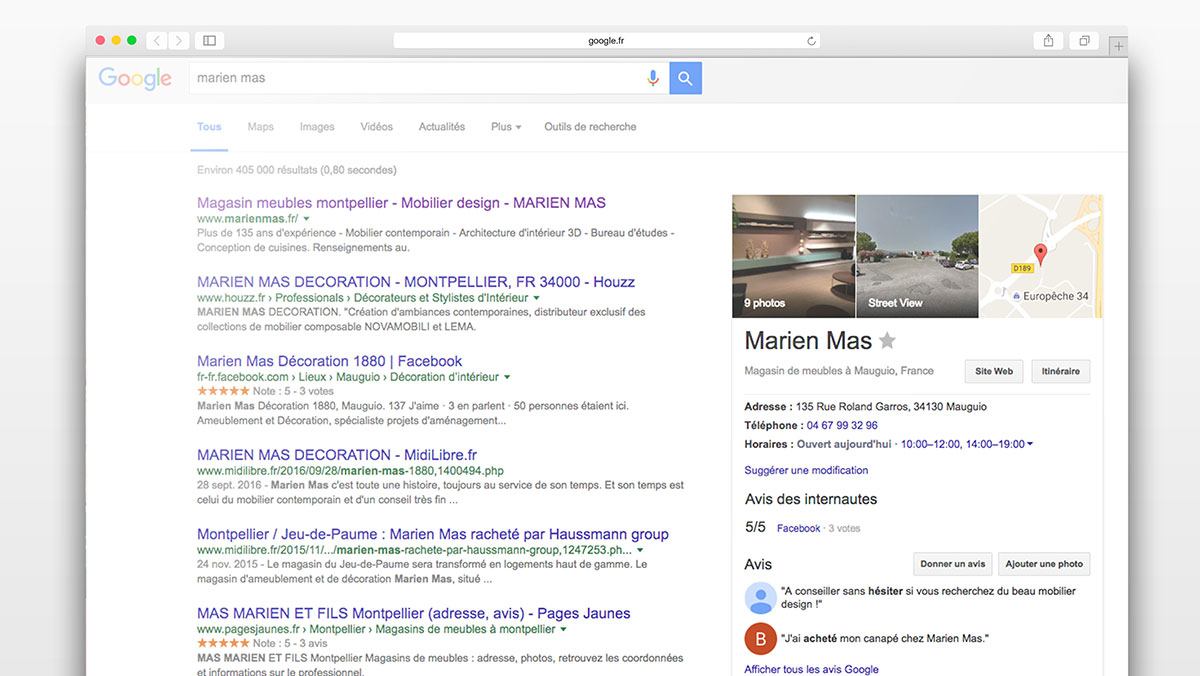Screen dimensions: 1200x676
Task: Call phone number 04 67 99 32 96
Action: pos(842,426)
